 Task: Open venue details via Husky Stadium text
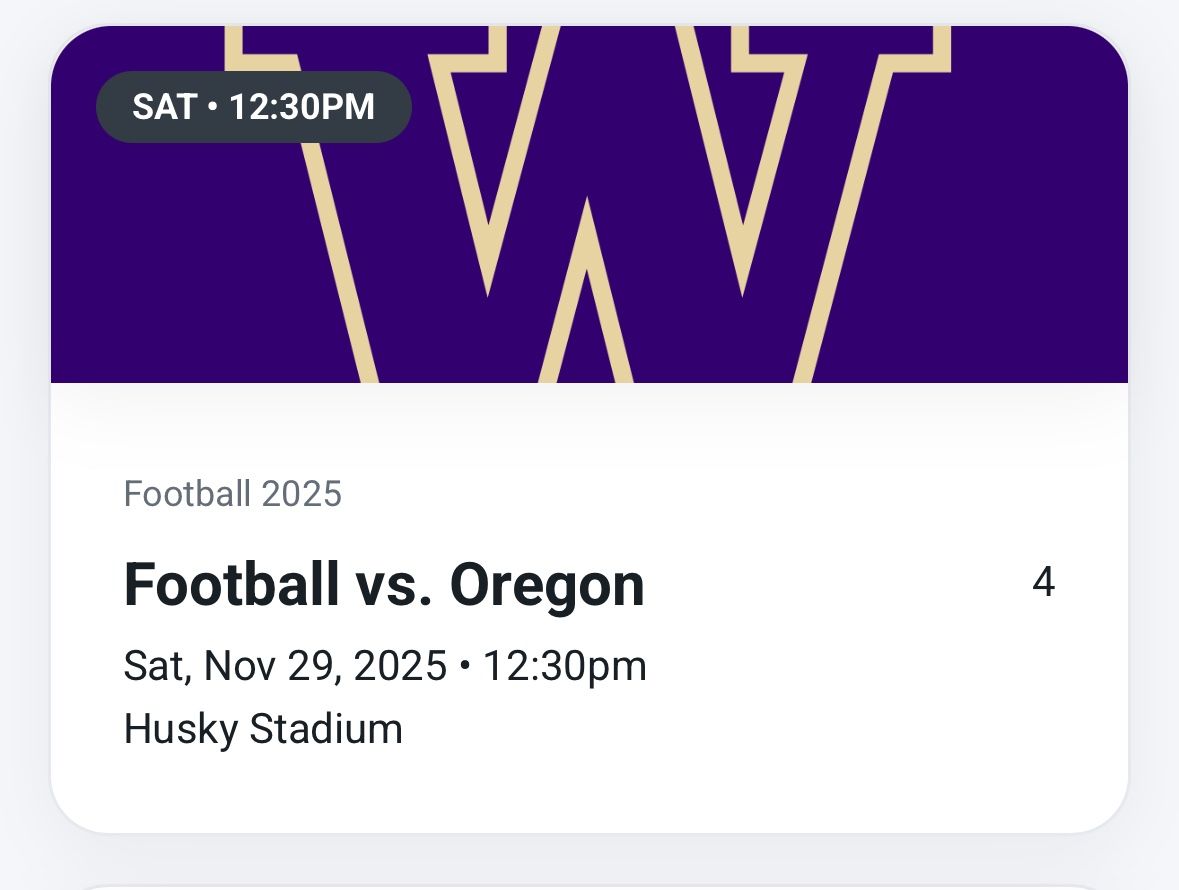pyautogui.click(x=262, y=731)
